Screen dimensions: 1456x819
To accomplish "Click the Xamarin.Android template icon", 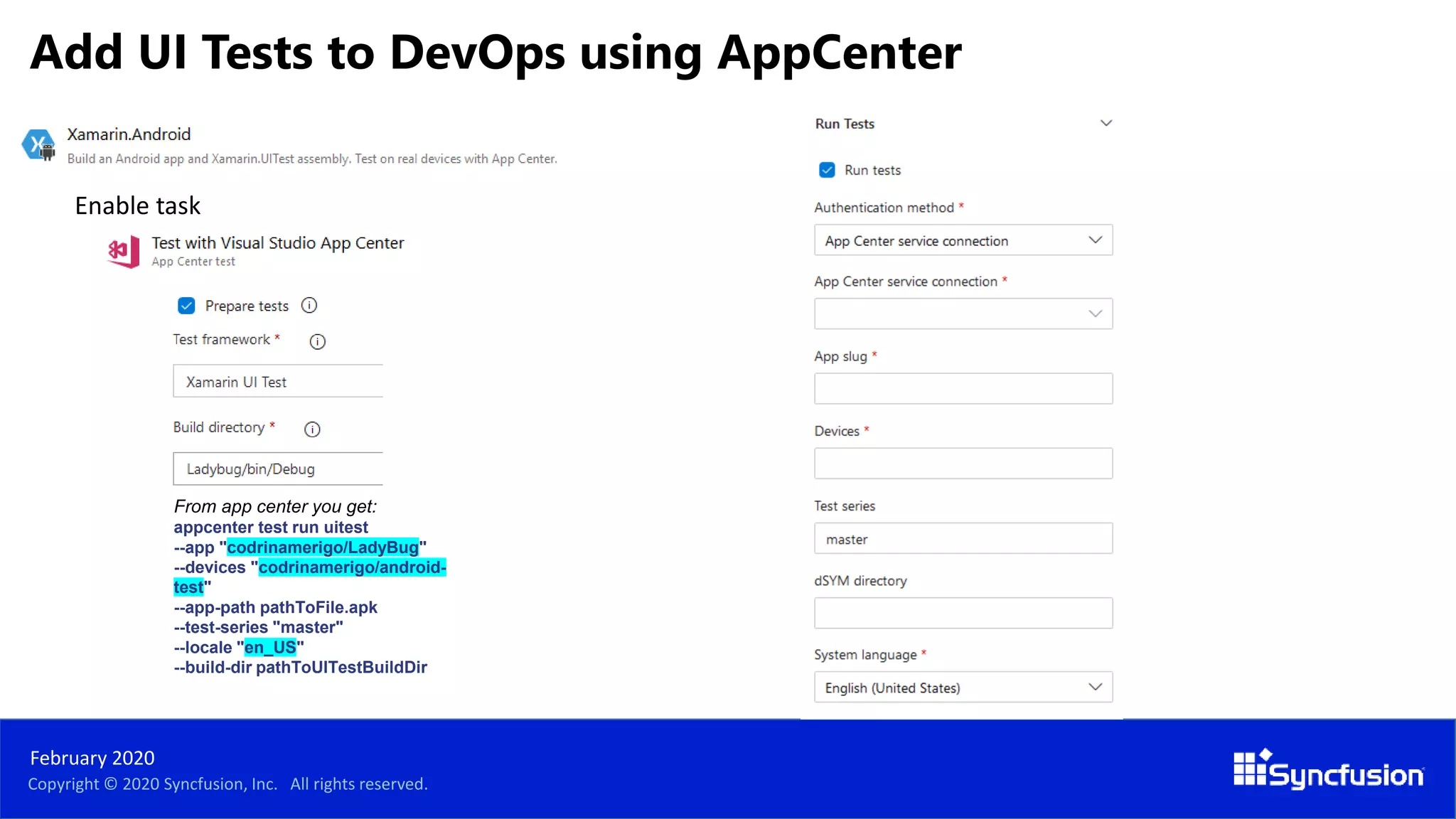I will [38, 144].
